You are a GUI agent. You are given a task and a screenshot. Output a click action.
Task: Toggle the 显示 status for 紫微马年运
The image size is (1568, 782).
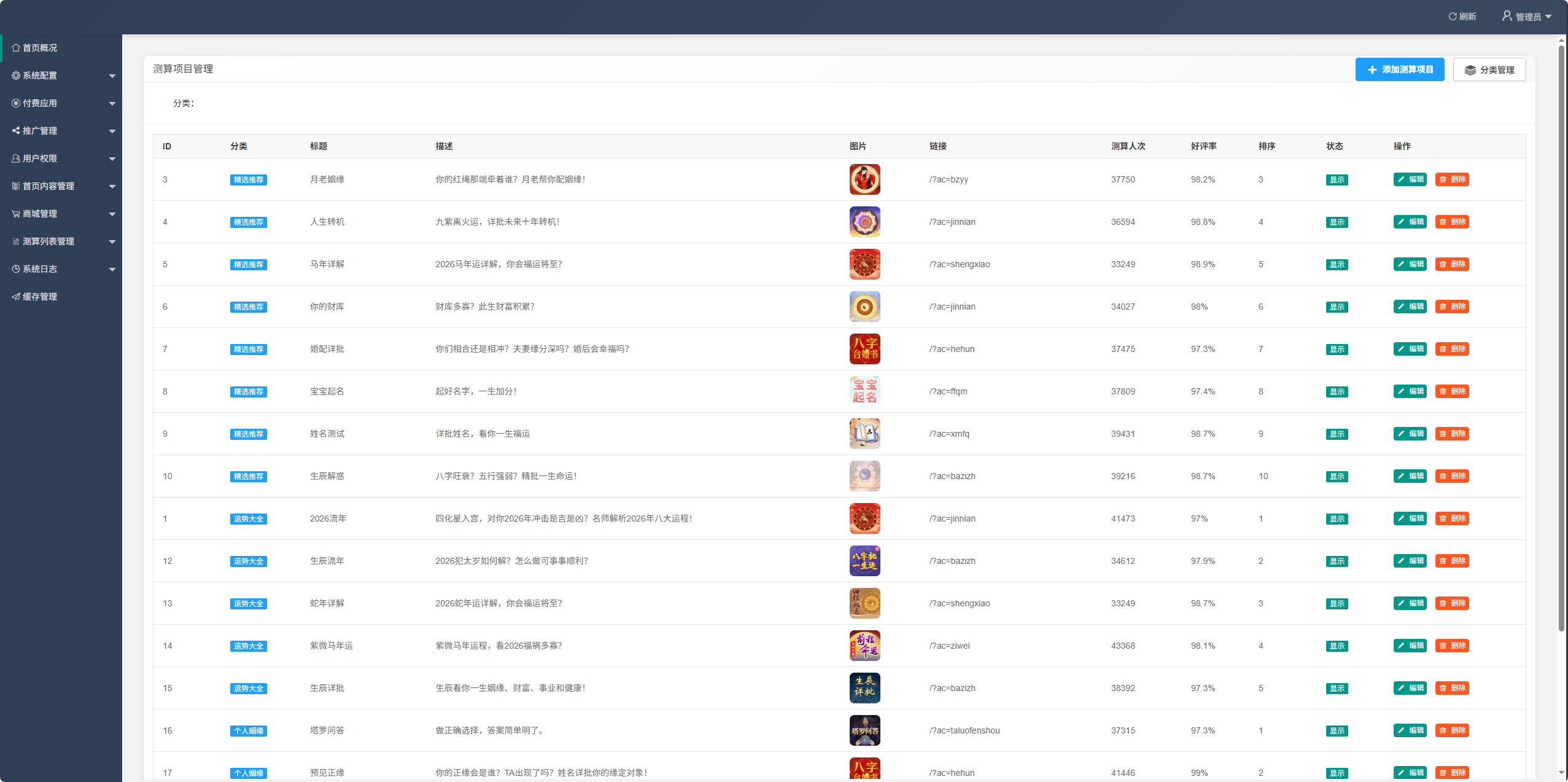(1337, 646)
